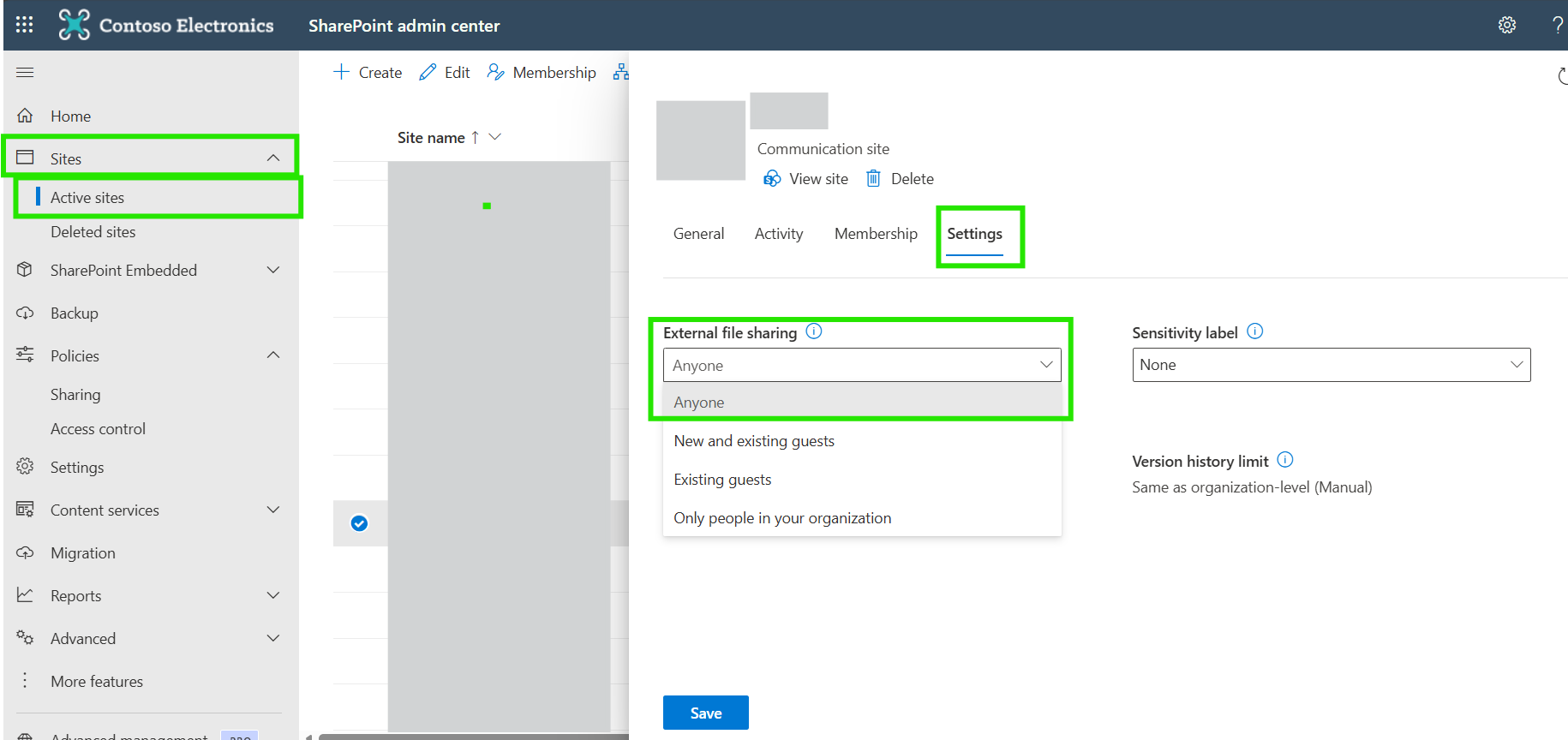Viewport: 1568px width, 740px height.
Task: Click the Sensitivity label info icon
Action: (x=1255, y=331)
